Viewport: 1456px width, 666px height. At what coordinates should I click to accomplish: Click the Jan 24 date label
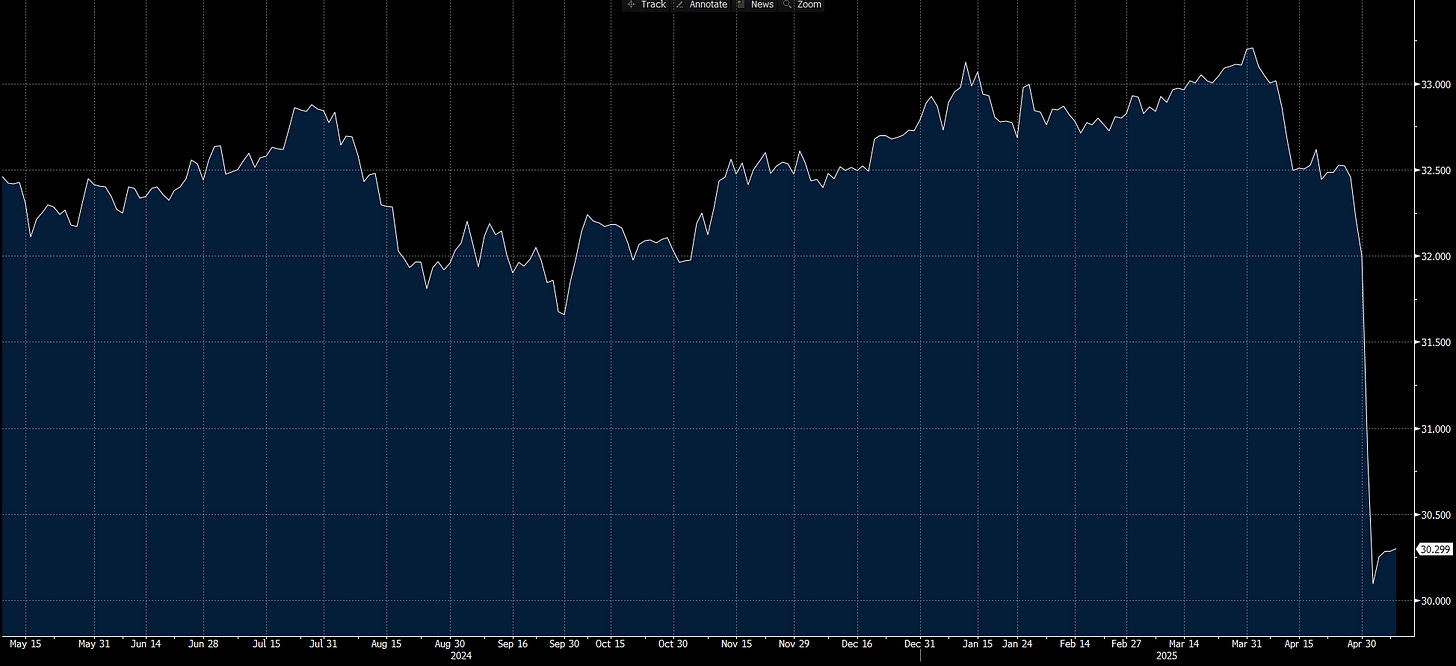[x=1017, y=644]
